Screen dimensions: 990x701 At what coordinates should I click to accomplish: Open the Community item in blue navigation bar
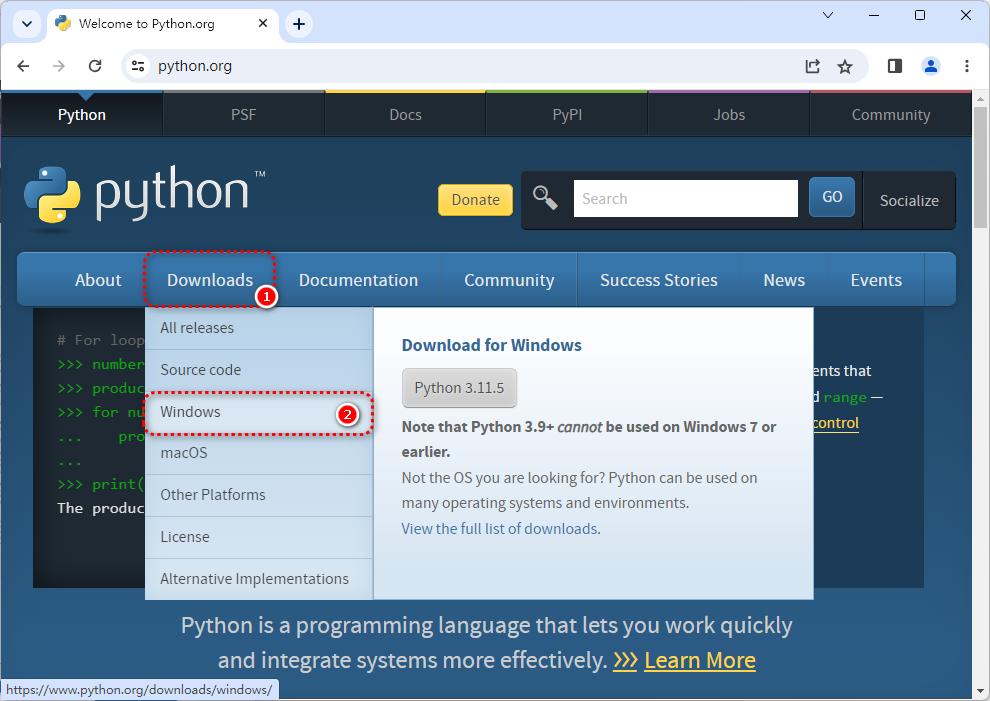pyautogui.click(x=509, y=280)
